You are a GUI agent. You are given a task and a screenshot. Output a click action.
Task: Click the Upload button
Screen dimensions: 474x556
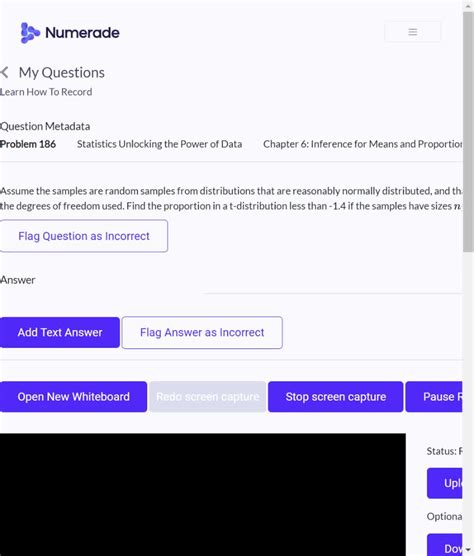point(445,483)
